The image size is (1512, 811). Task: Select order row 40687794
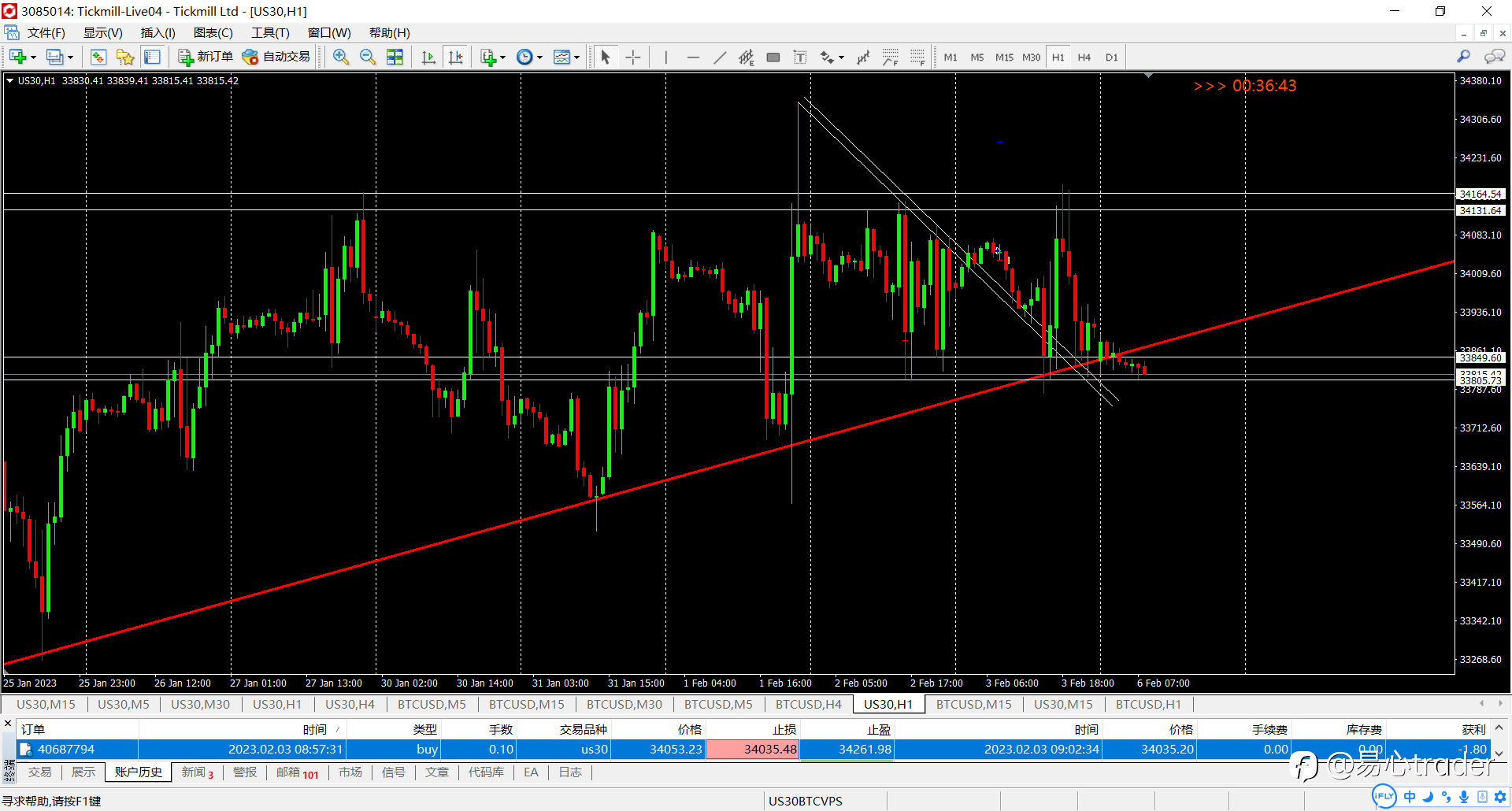pos(754,750)
